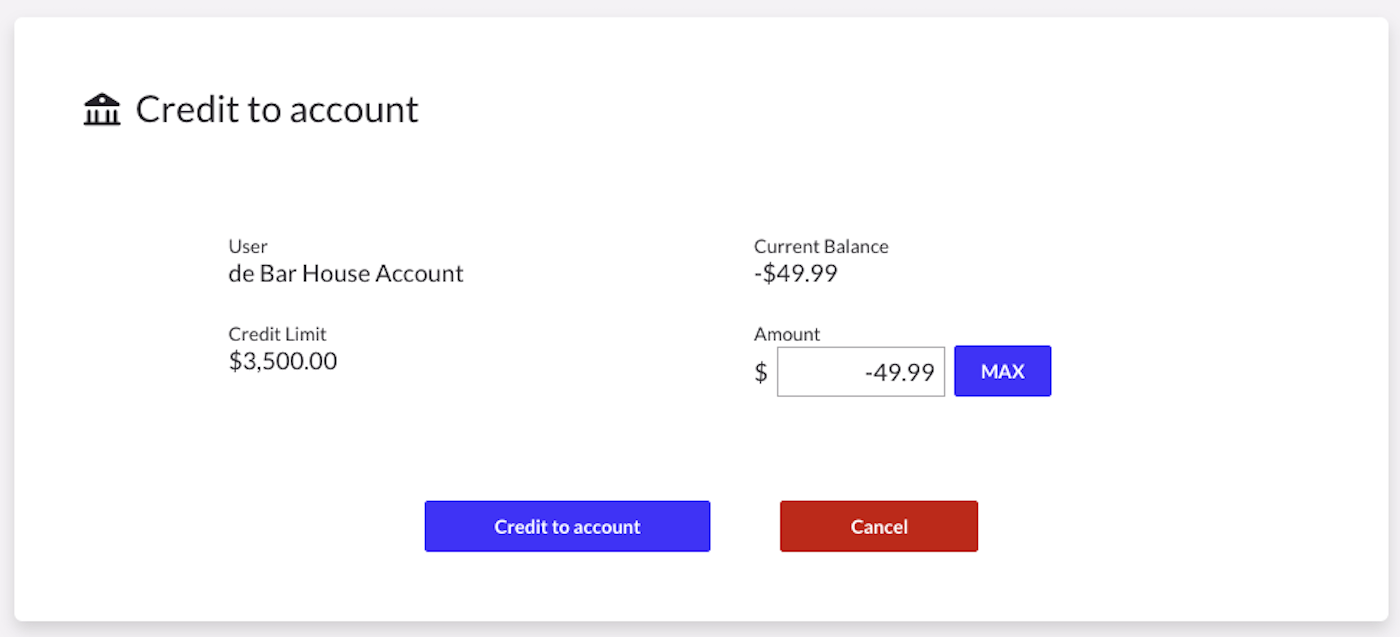The width and height of the screenshot is (1400, 637).
Task: Click the Current Balance label
Action: tap(821, 246)
